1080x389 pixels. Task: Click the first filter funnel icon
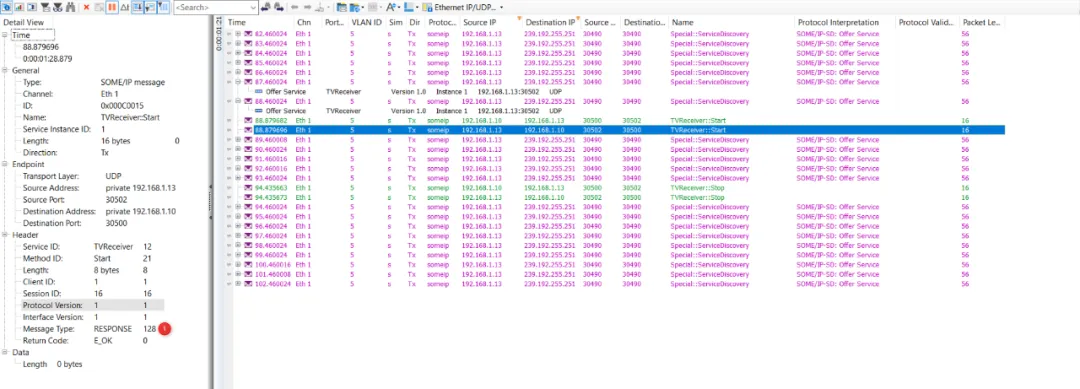coord(45,7)
